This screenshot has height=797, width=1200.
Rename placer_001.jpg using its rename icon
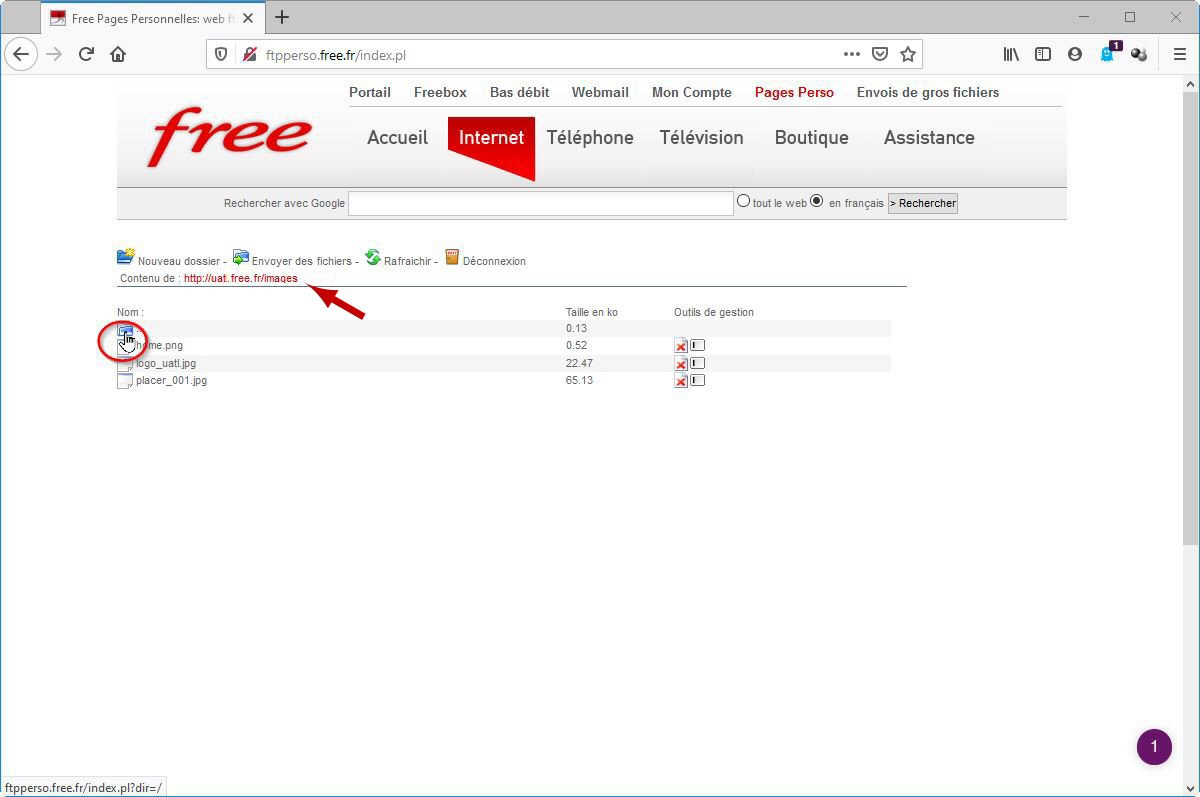[x=697, y=380]
